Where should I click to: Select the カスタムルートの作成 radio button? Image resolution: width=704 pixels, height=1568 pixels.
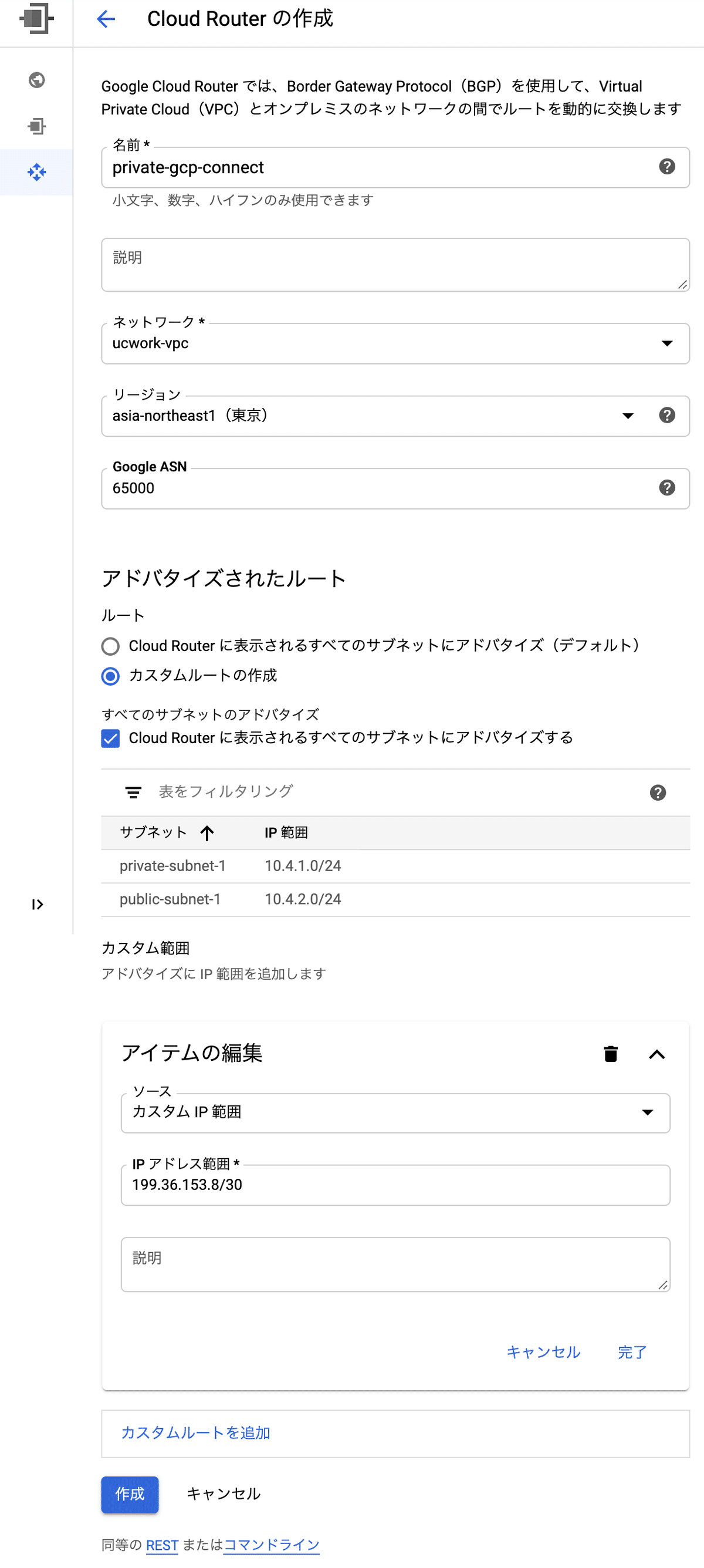(x=110, y=676)
